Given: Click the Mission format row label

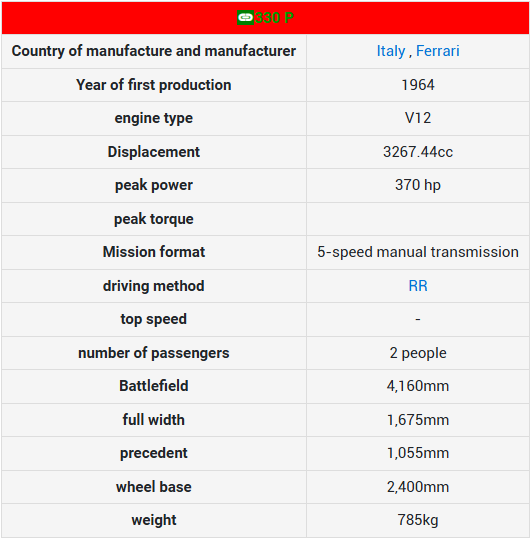Looking at the screenshot, I should [x=154, y=252].
